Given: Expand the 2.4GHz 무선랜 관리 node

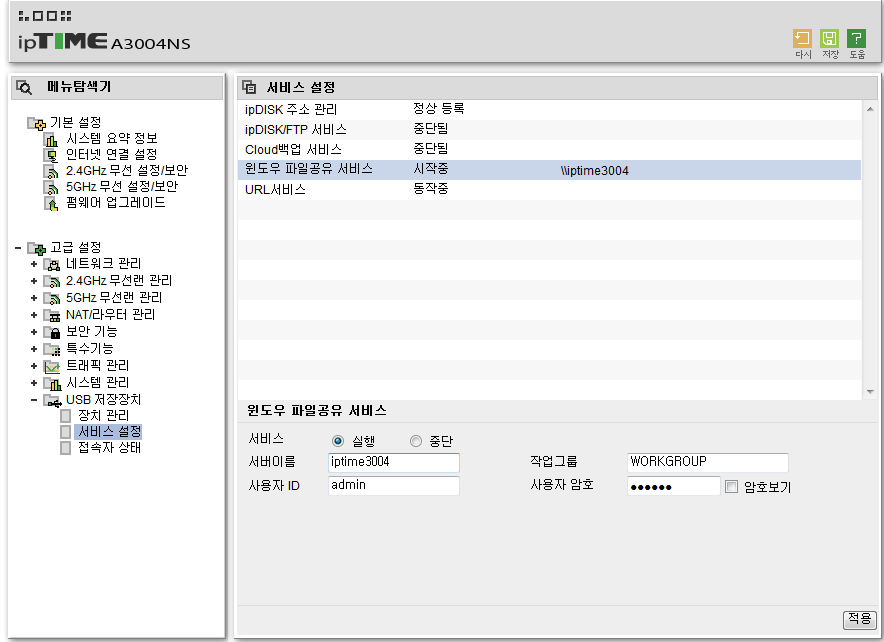Looking at the screenshot, I should pyautogui.click(x=34, y=281).
